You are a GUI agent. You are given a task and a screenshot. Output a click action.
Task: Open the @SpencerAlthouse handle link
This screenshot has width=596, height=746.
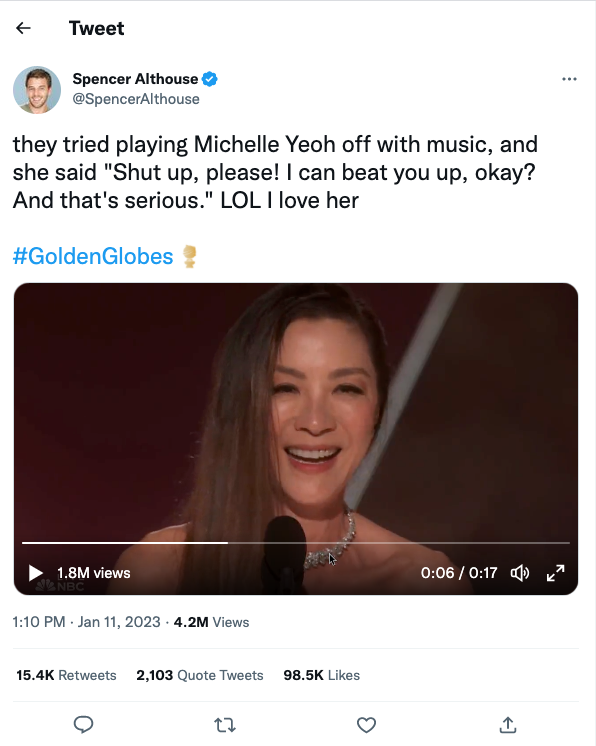pos(136,99)
